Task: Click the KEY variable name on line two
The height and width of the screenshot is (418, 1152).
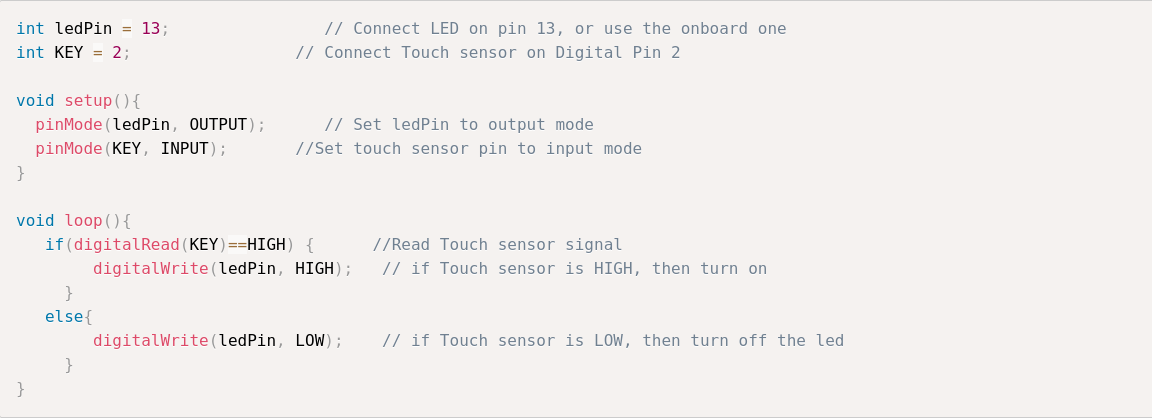Action: [x=69, y=53]
